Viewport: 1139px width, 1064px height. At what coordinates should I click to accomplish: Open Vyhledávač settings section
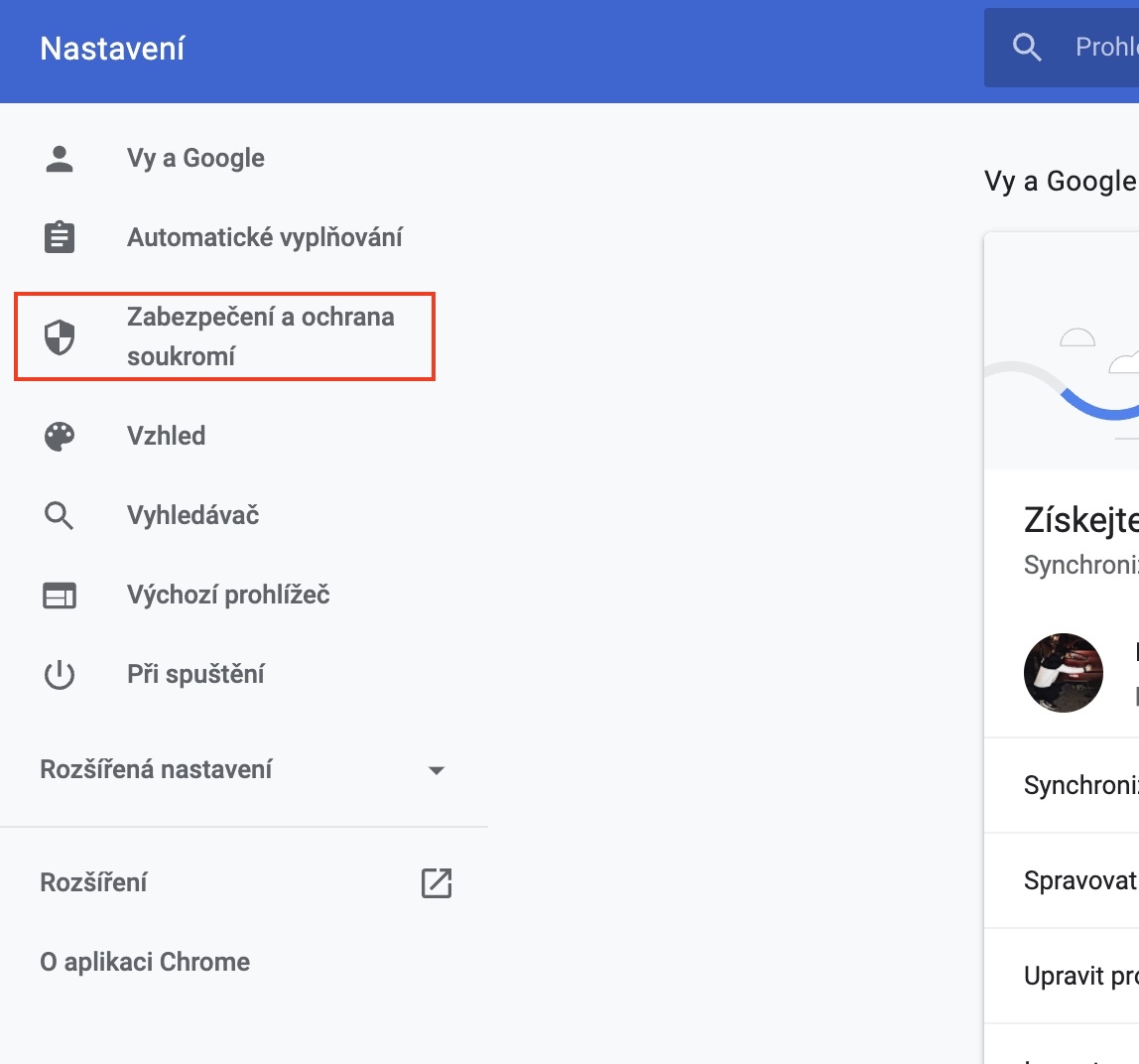click(192, 516)
